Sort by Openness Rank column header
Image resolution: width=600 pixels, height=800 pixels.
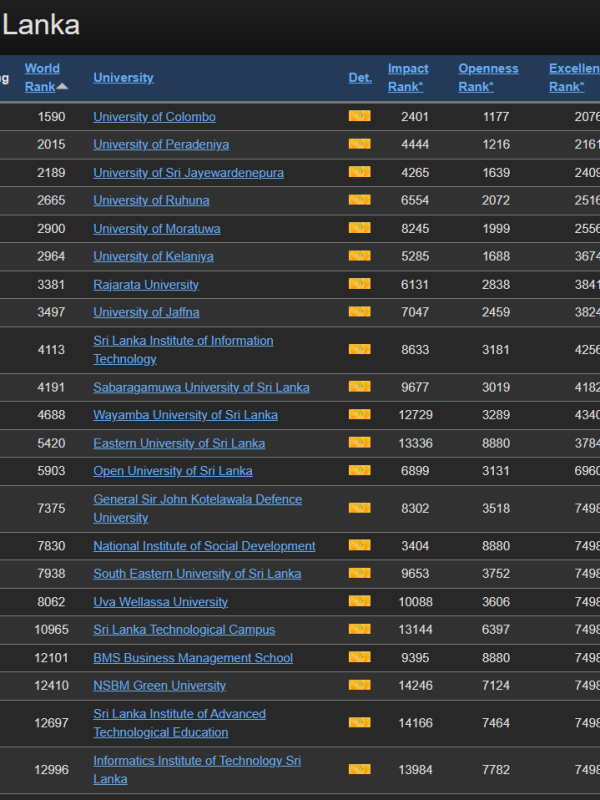pyautogui.click(x=488, y=77)
